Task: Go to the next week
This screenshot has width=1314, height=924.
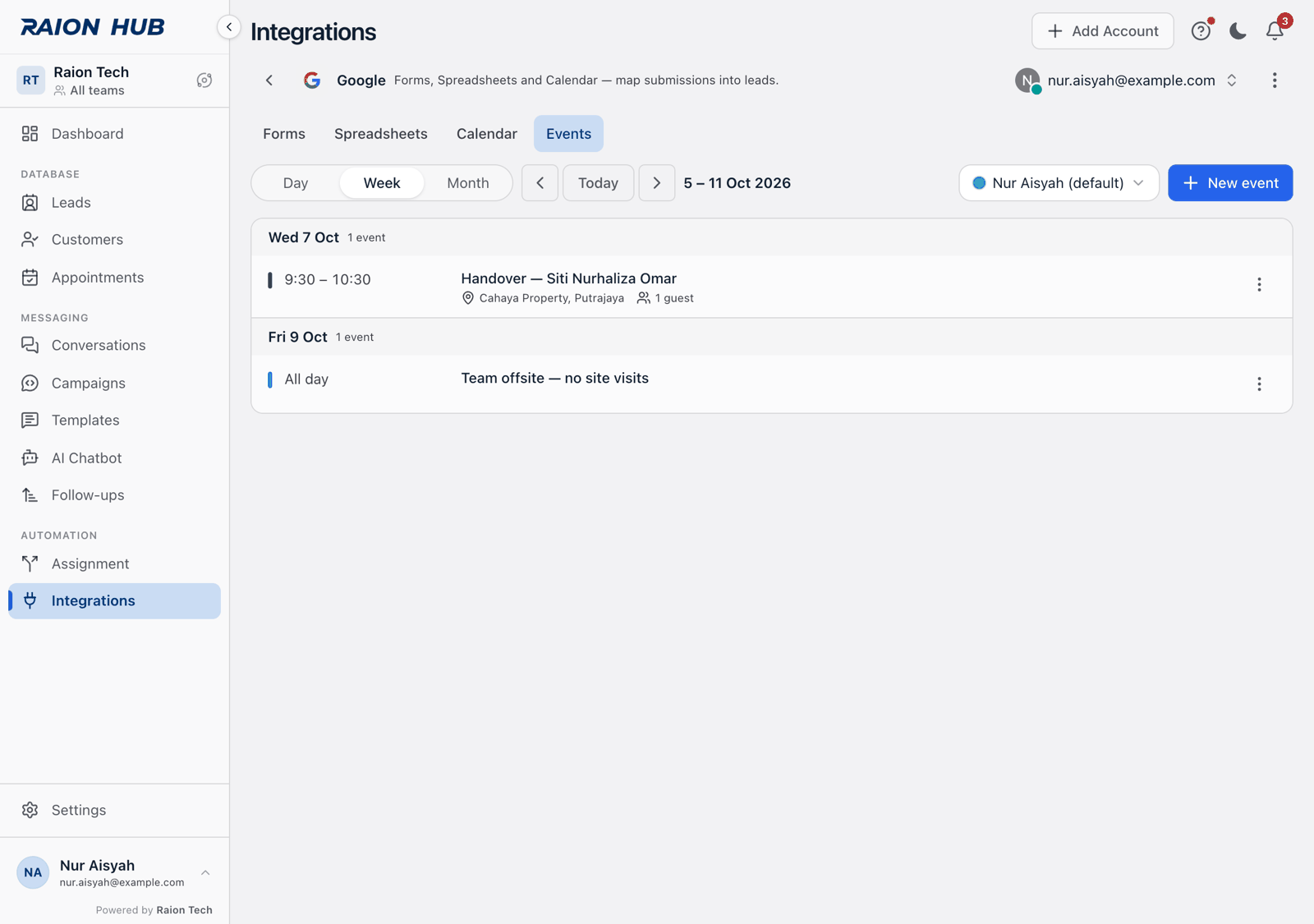Action: 657,183
